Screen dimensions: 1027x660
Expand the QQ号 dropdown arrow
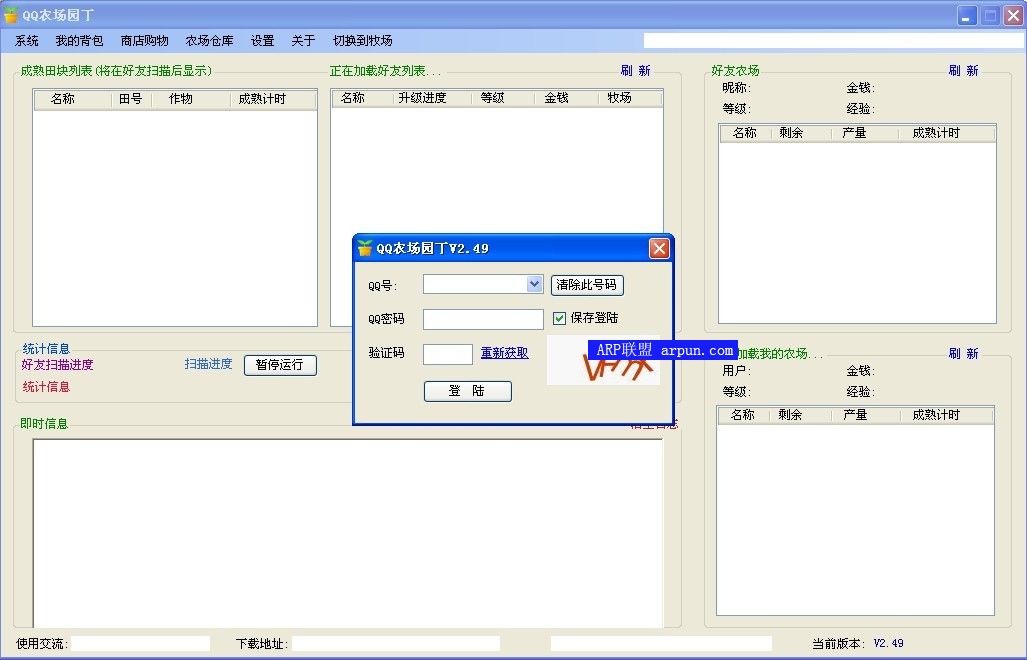coord(534,284)
